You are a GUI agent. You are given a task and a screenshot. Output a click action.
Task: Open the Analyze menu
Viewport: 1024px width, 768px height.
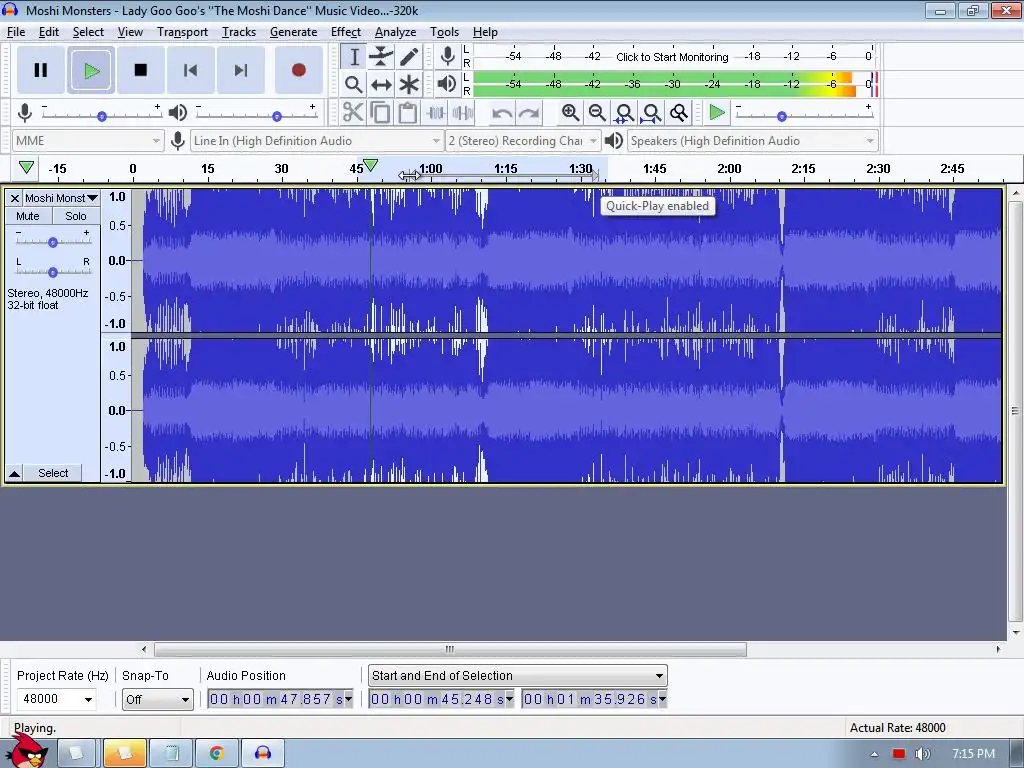395,32
